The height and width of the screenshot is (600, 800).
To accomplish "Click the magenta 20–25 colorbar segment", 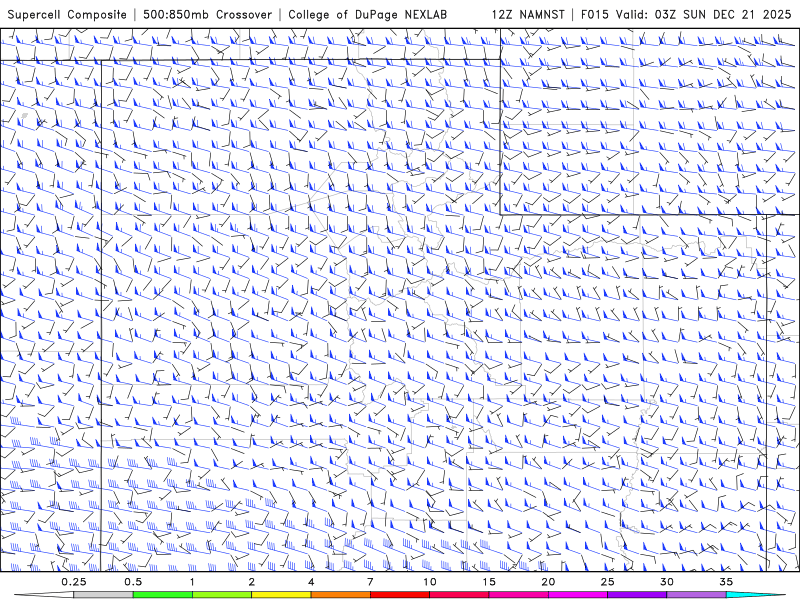I will click(578, 595).
